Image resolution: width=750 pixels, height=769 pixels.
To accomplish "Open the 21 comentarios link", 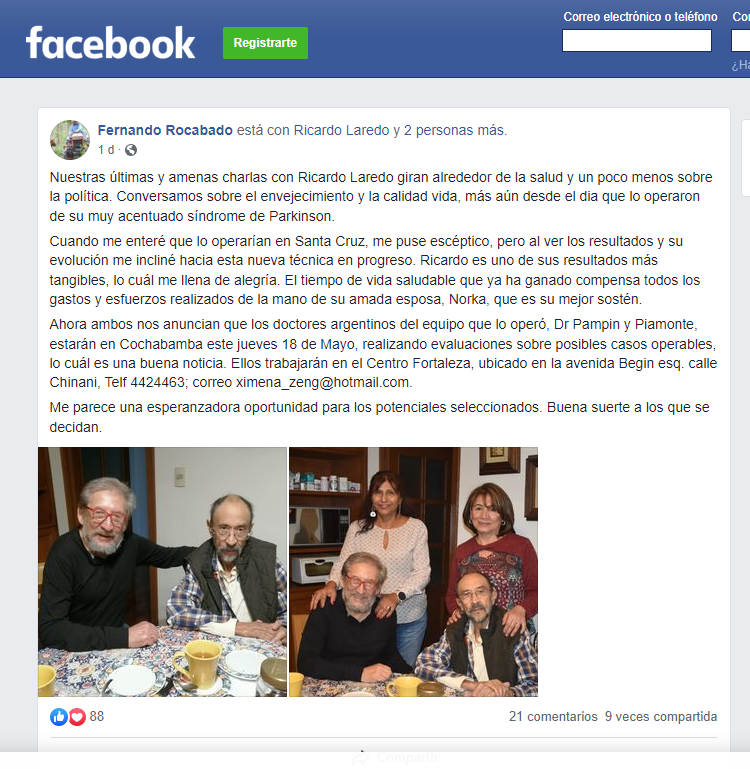I will coord(553,717).
